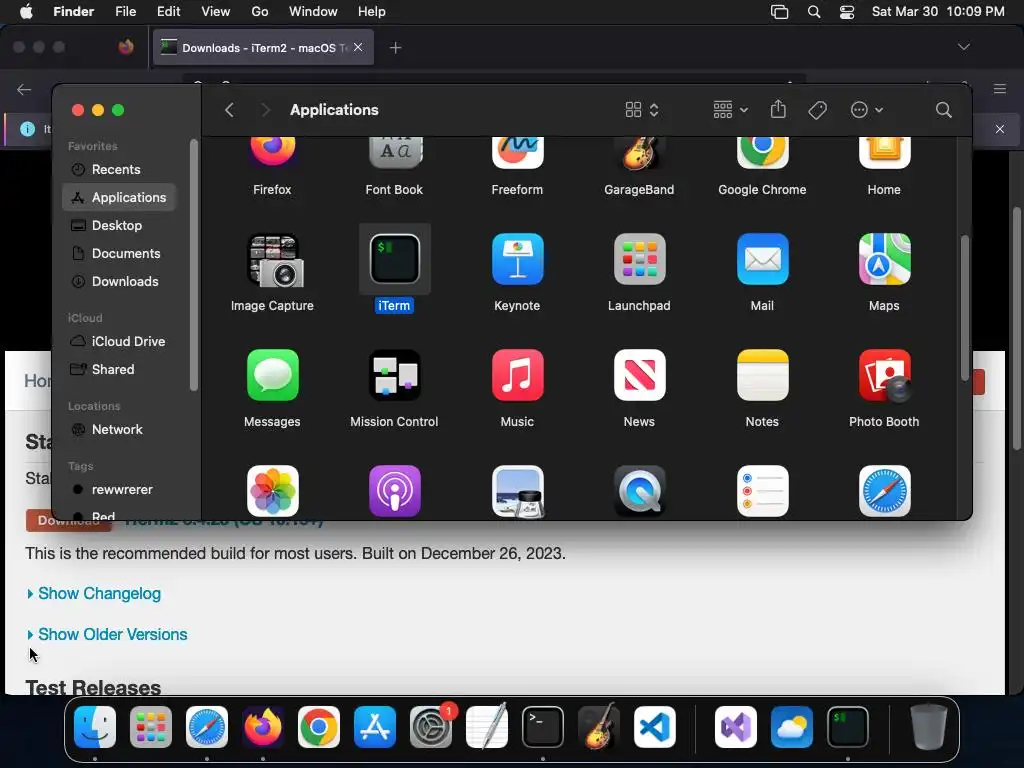
Task: Open the Shared folder in sidebar
Action: click(x=119, y=370)
